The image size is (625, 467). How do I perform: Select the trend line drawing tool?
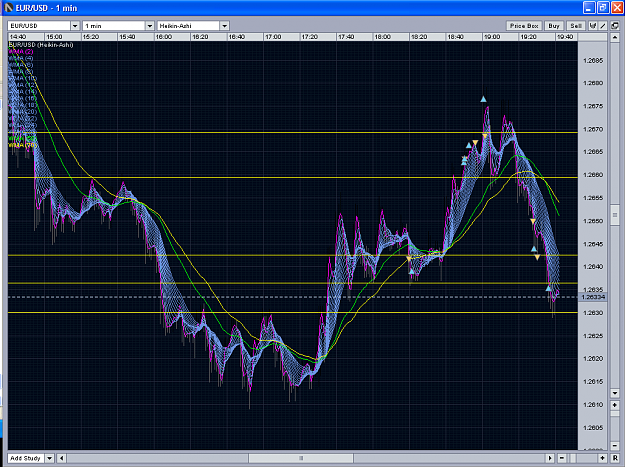coord(603,26)
